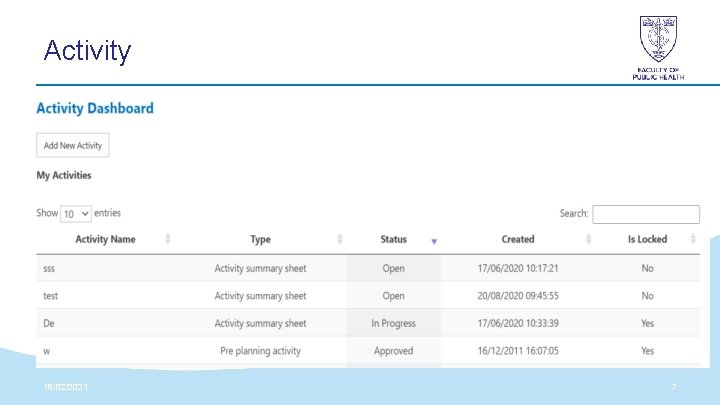Click 'Pre planning activity' type cell

[260, 351]
